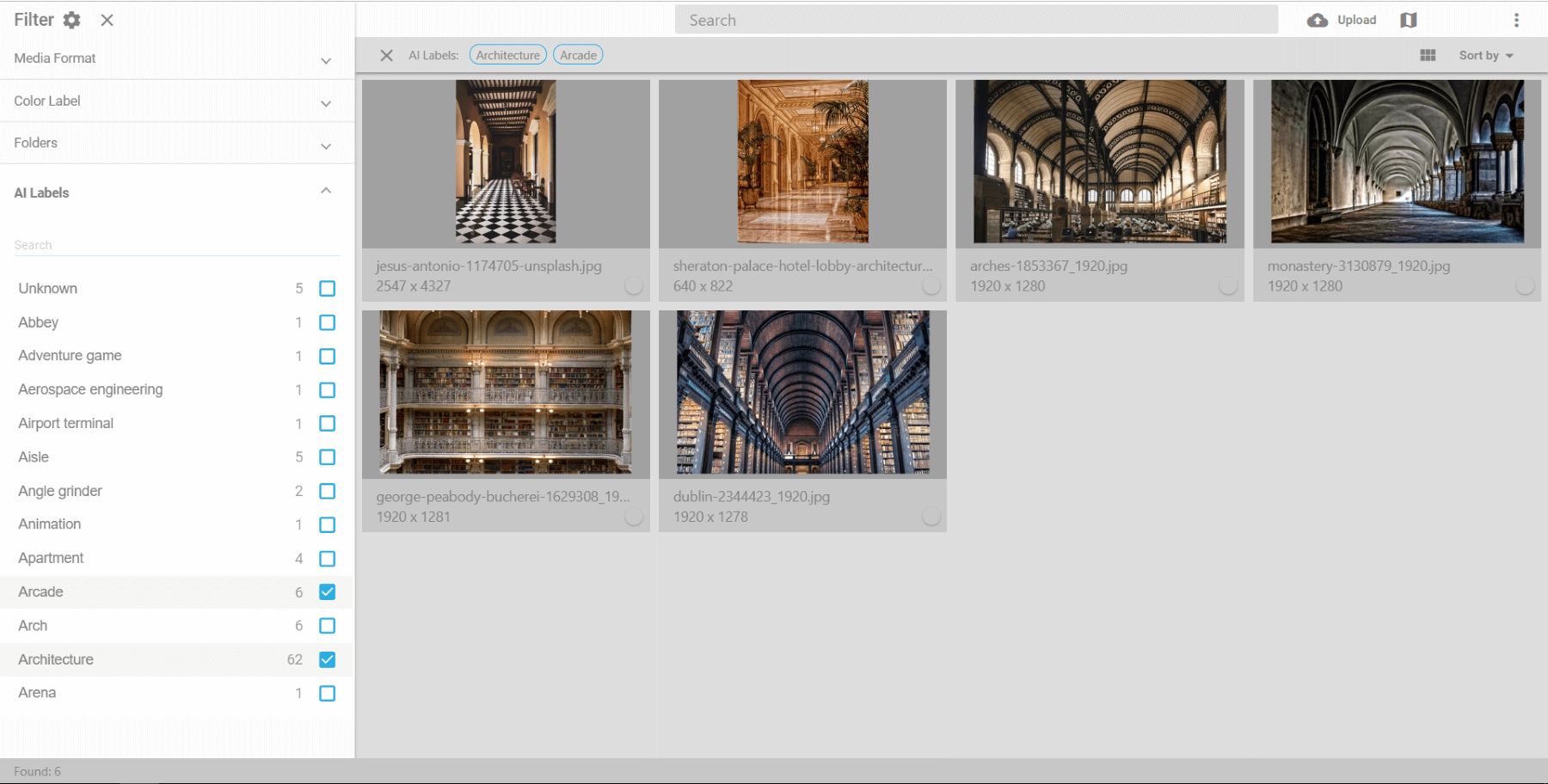
Task: Expand the Media Format section
Action: tap(326, 60)
